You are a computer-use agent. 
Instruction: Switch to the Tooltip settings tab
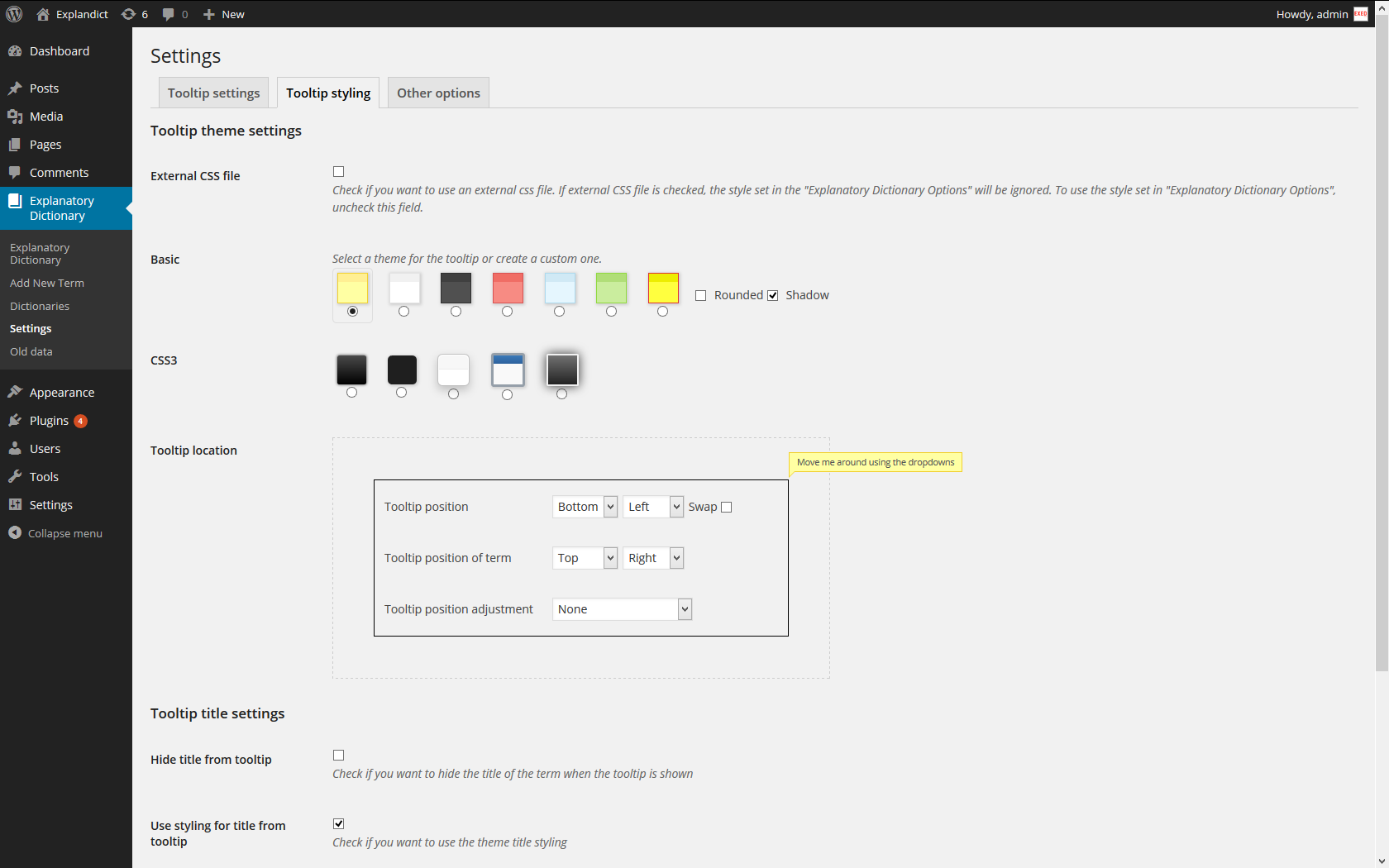[x=213, y=93]
